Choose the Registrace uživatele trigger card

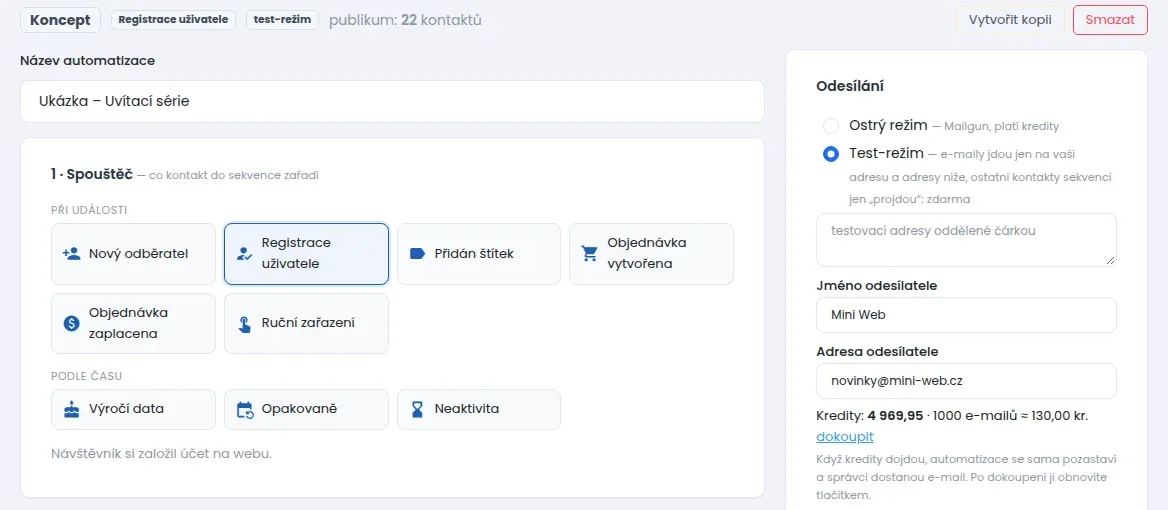pos(306,254)
